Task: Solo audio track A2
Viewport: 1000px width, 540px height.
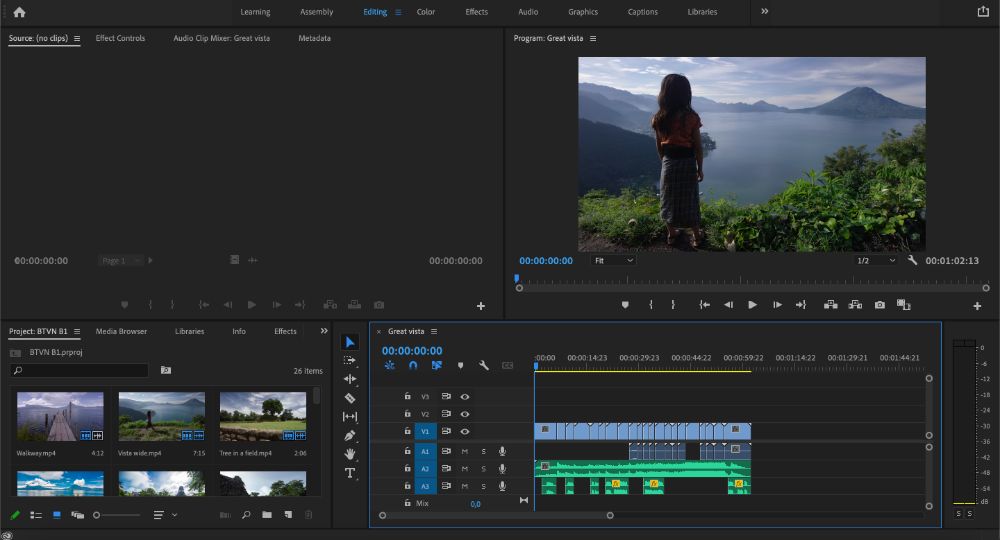Action: coord(483,469)
